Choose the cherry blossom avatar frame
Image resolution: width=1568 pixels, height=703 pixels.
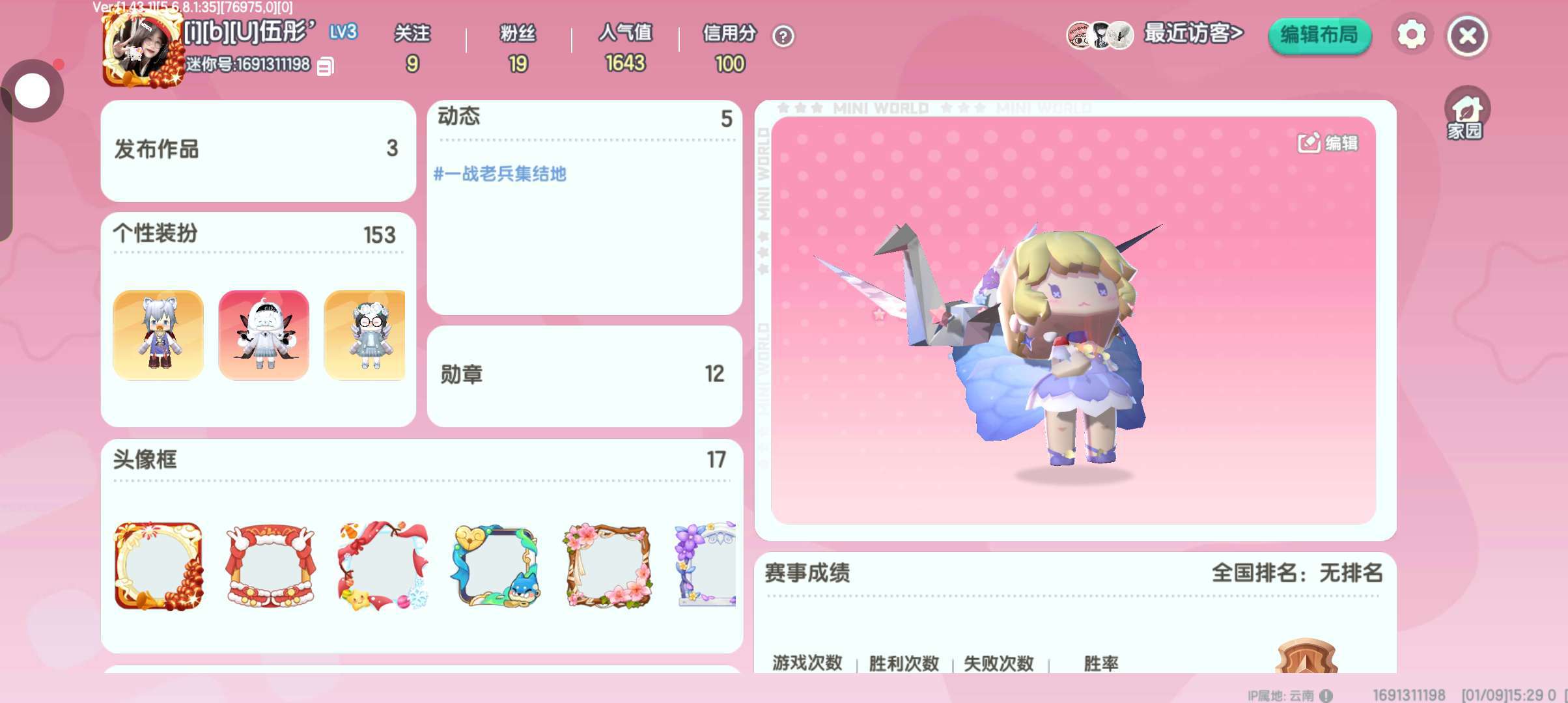click(x=608, y=566)
